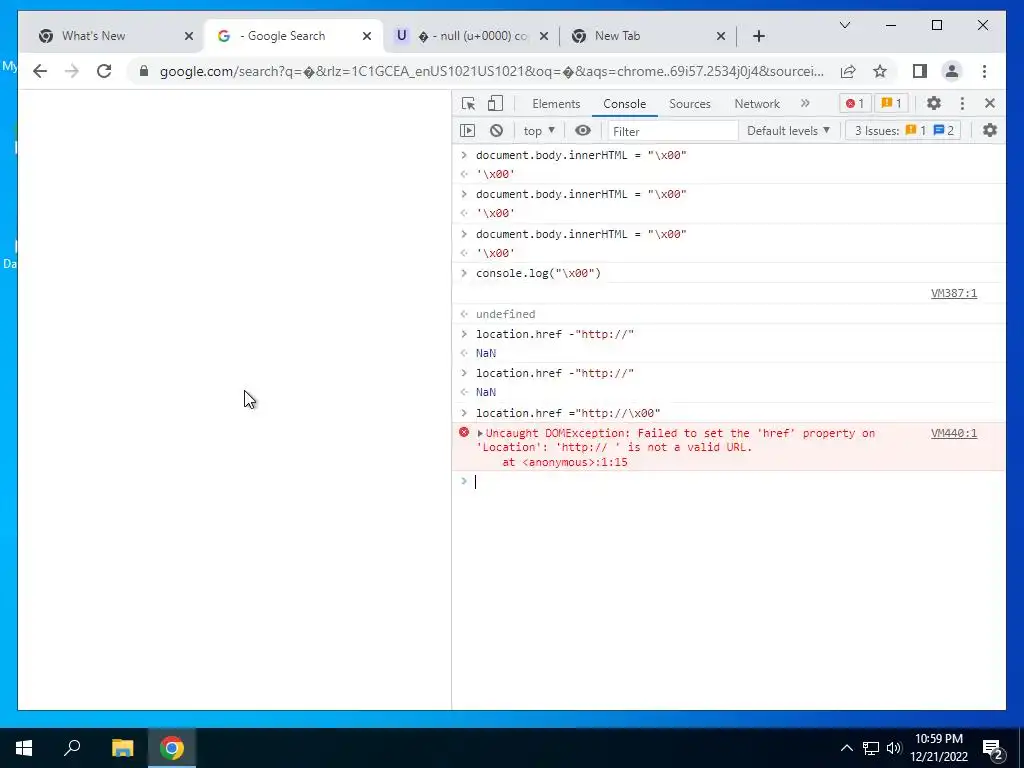Open console settings gear icon
Viewport: 1024px width, 768px height.
(x=990, y=131)
